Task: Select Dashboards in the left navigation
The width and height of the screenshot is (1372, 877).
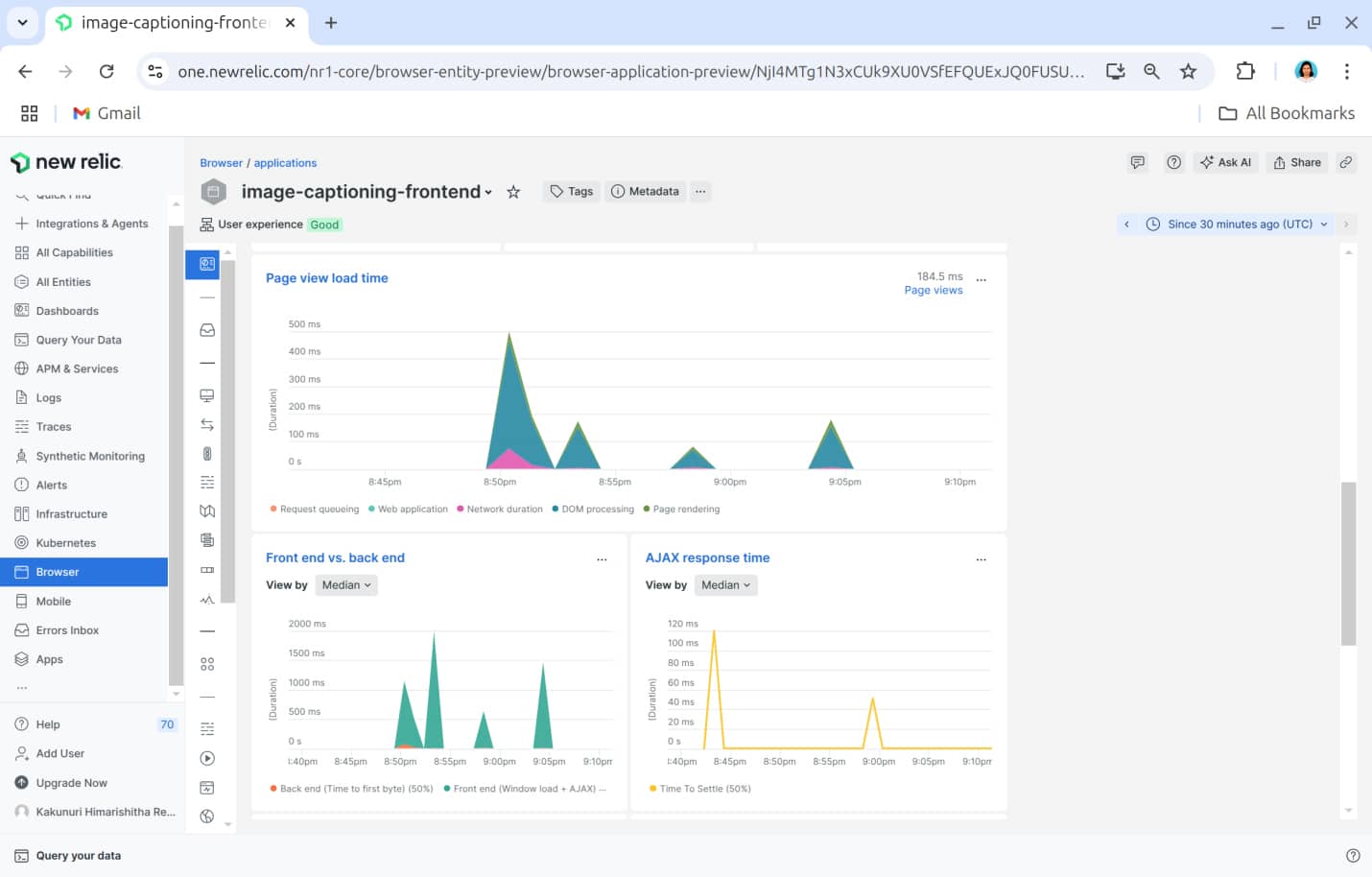Action: coord(67,311)
